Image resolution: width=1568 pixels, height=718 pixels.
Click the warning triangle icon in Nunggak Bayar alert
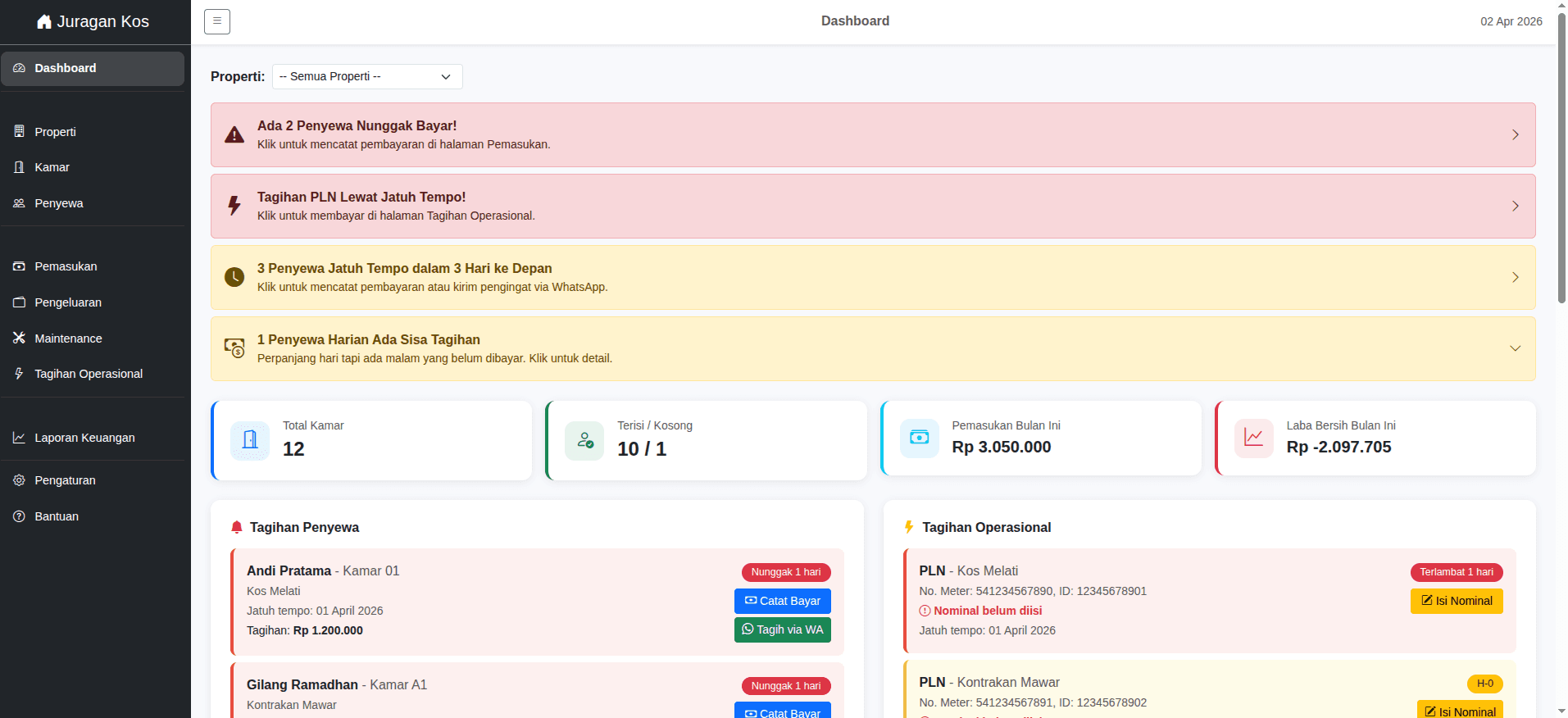coord(234,134)
